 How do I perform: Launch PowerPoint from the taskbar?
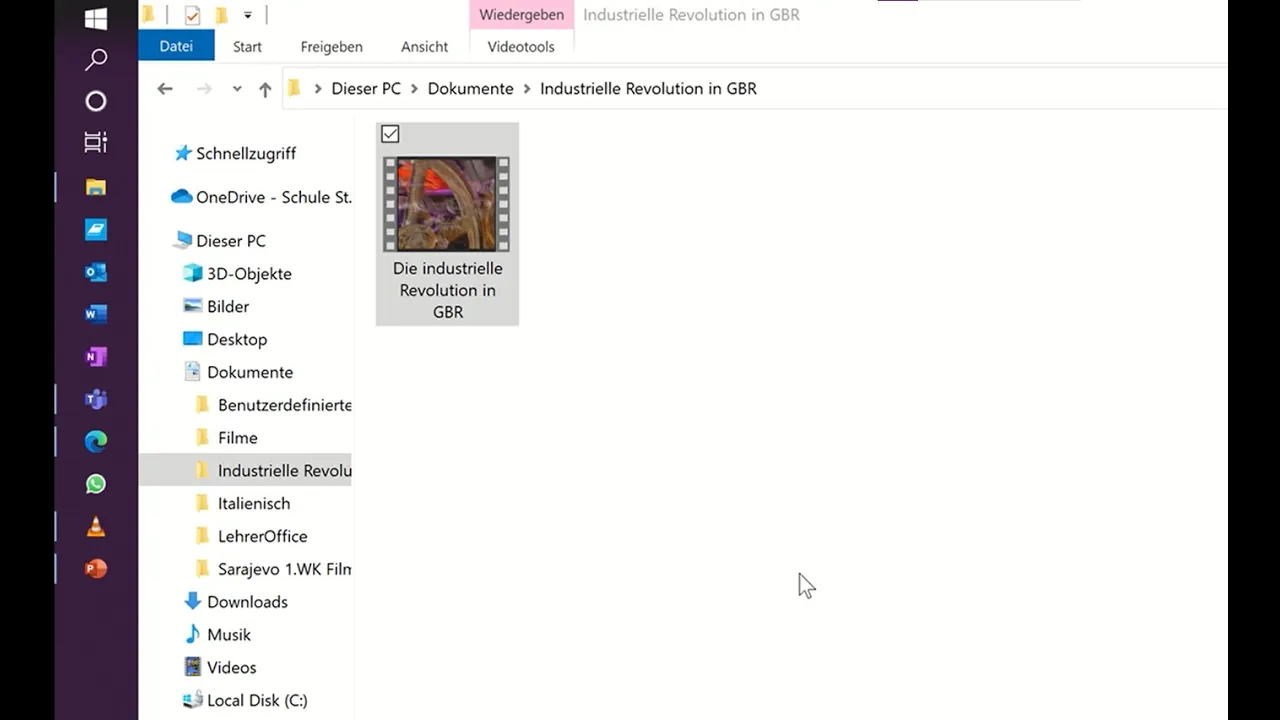[96, 569]
